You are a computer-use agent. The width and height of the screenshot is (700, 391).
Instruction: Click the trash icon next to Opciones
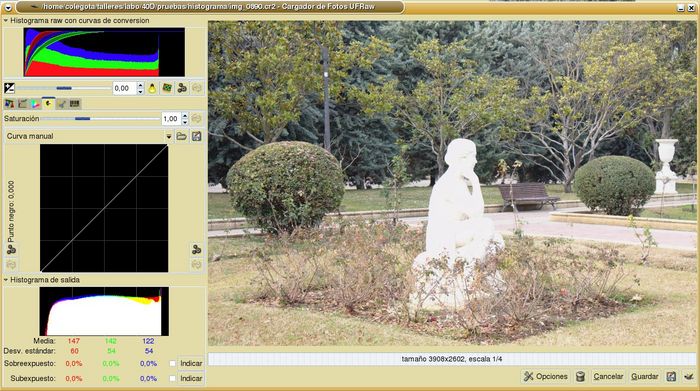580,377
